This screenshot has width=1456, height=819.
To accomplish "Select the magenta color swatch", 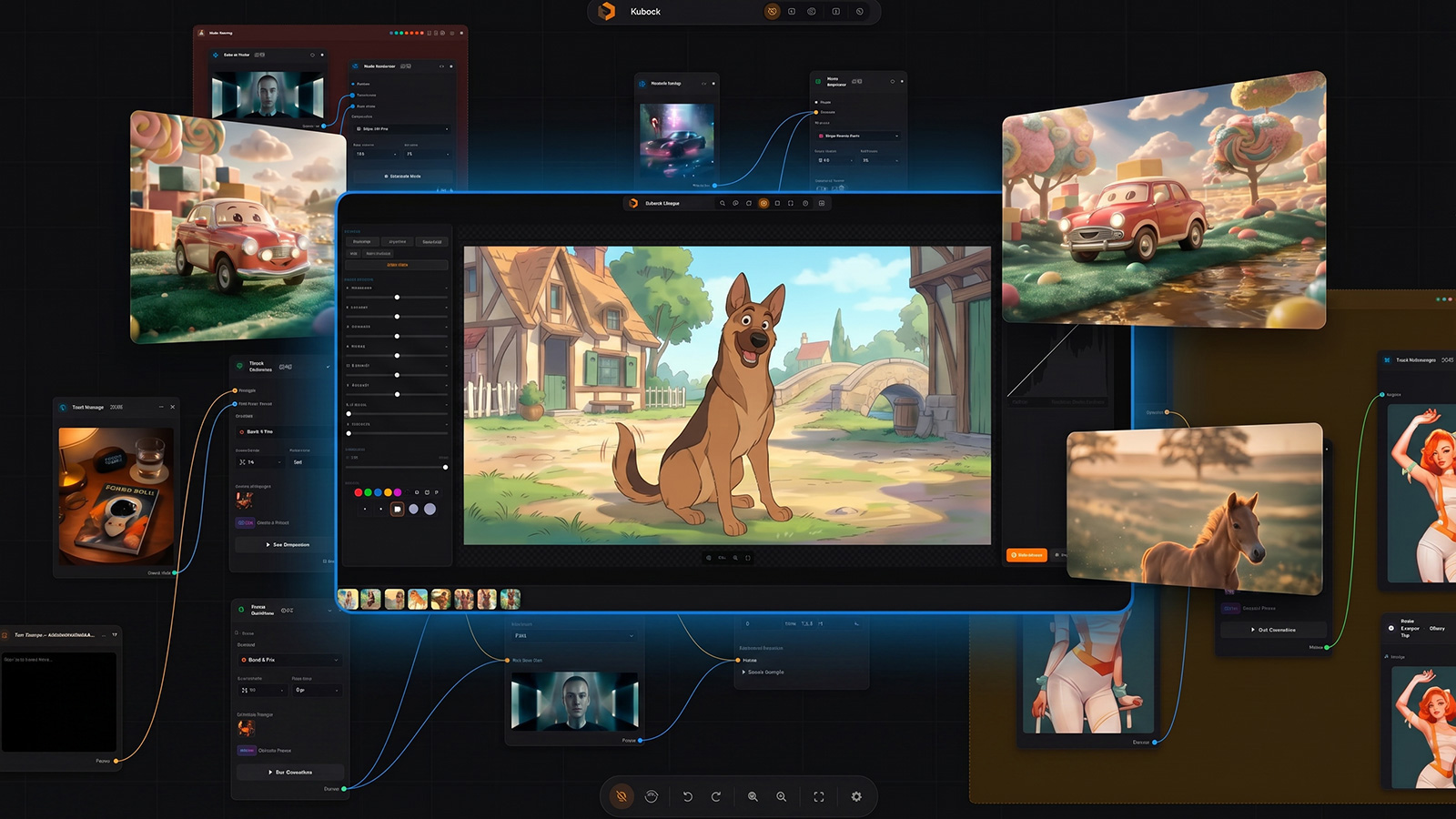I will coord(398,492).
